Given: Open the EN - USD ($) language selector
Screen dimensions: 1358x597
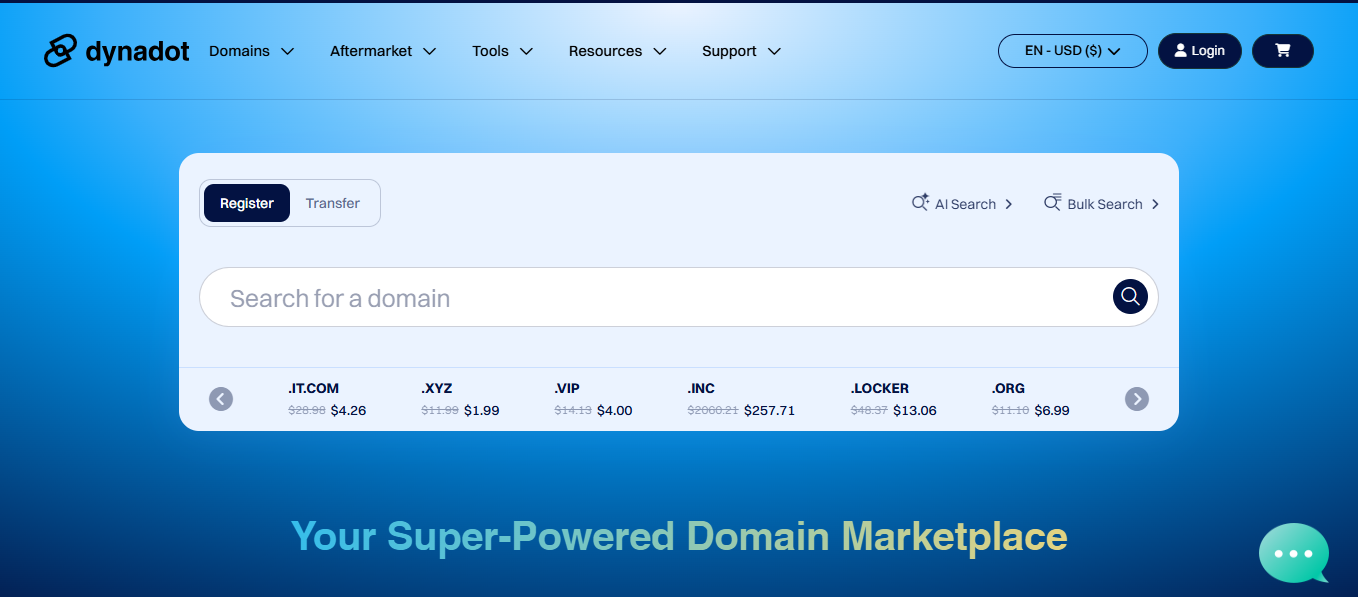Looking at the screenshot, I should (1073, 51).
